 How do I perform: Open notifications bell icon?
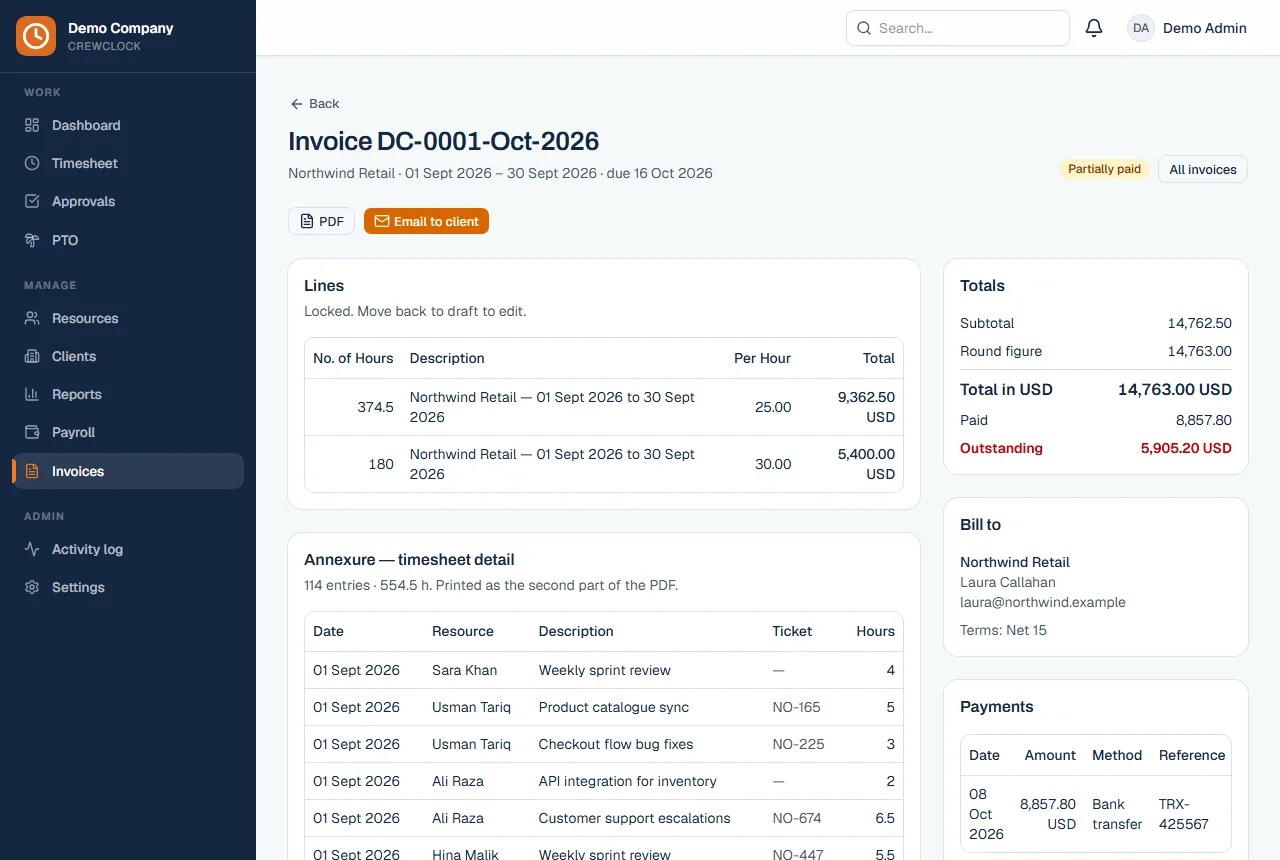[1094, 28]
